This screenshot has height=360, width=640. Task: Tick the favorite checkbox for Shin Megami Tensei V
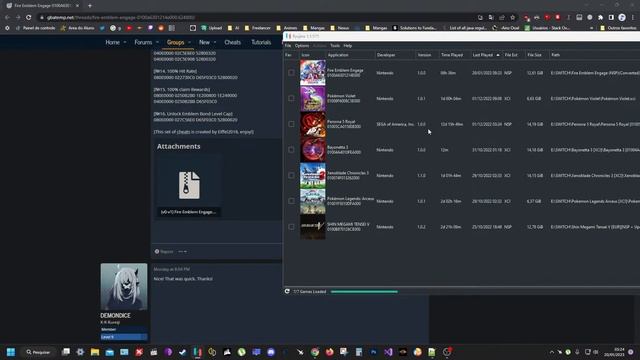pyautogui.click(x=291, y=227)
